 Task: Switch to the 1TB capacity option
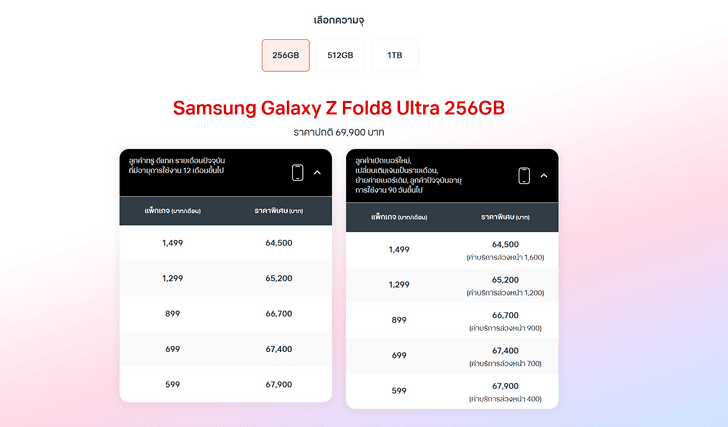click(x=395, y=55)
